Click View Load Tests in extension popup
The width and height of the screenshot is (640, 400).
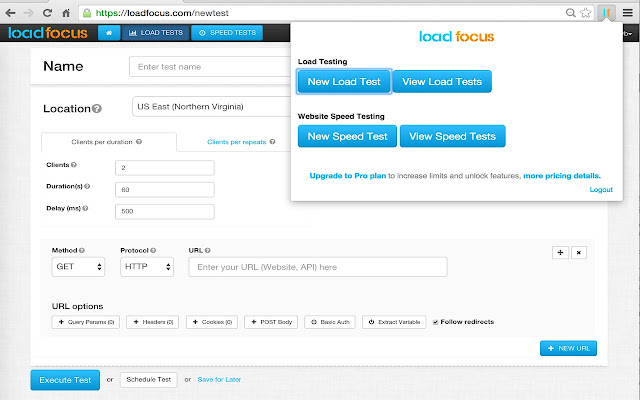point(442,82)
